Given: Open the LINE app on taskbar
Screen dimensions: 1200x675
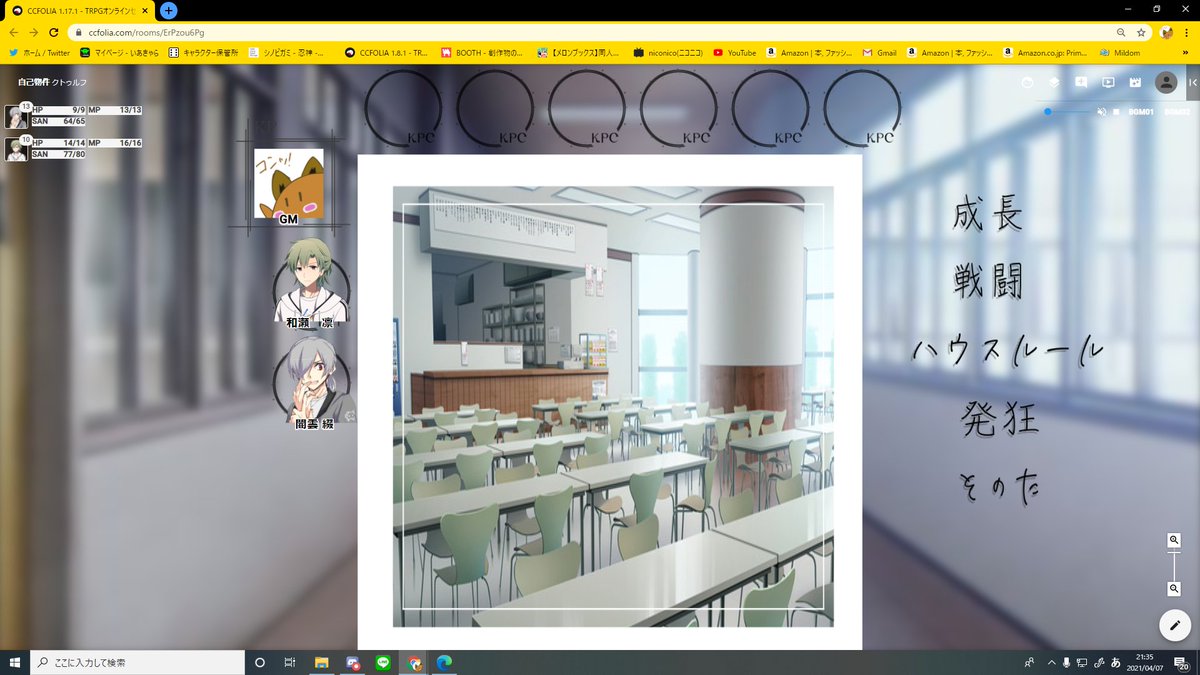Looking at the screenshot, I should tap(382, 662).
